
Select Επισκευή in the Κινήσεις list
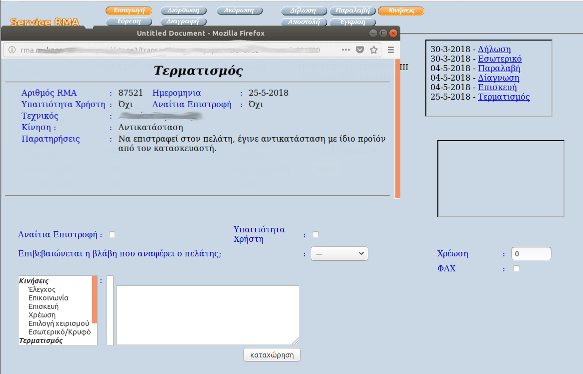pos(44,306)
